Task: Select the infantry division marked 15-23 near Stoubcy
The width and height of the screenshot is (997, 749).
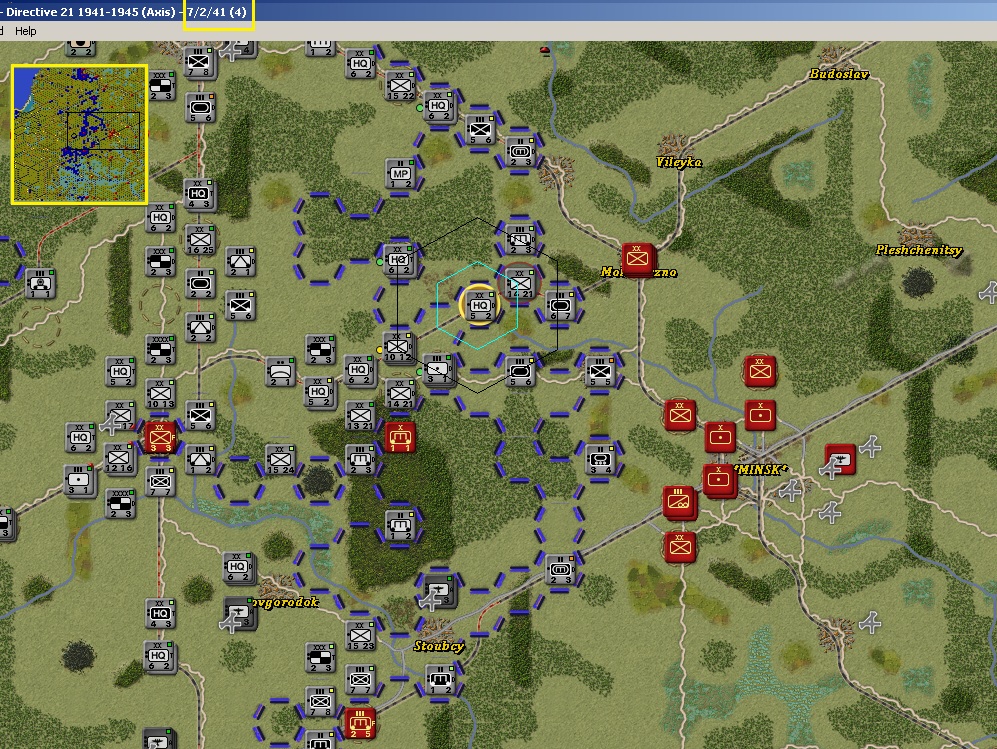Action: (360, 634)
